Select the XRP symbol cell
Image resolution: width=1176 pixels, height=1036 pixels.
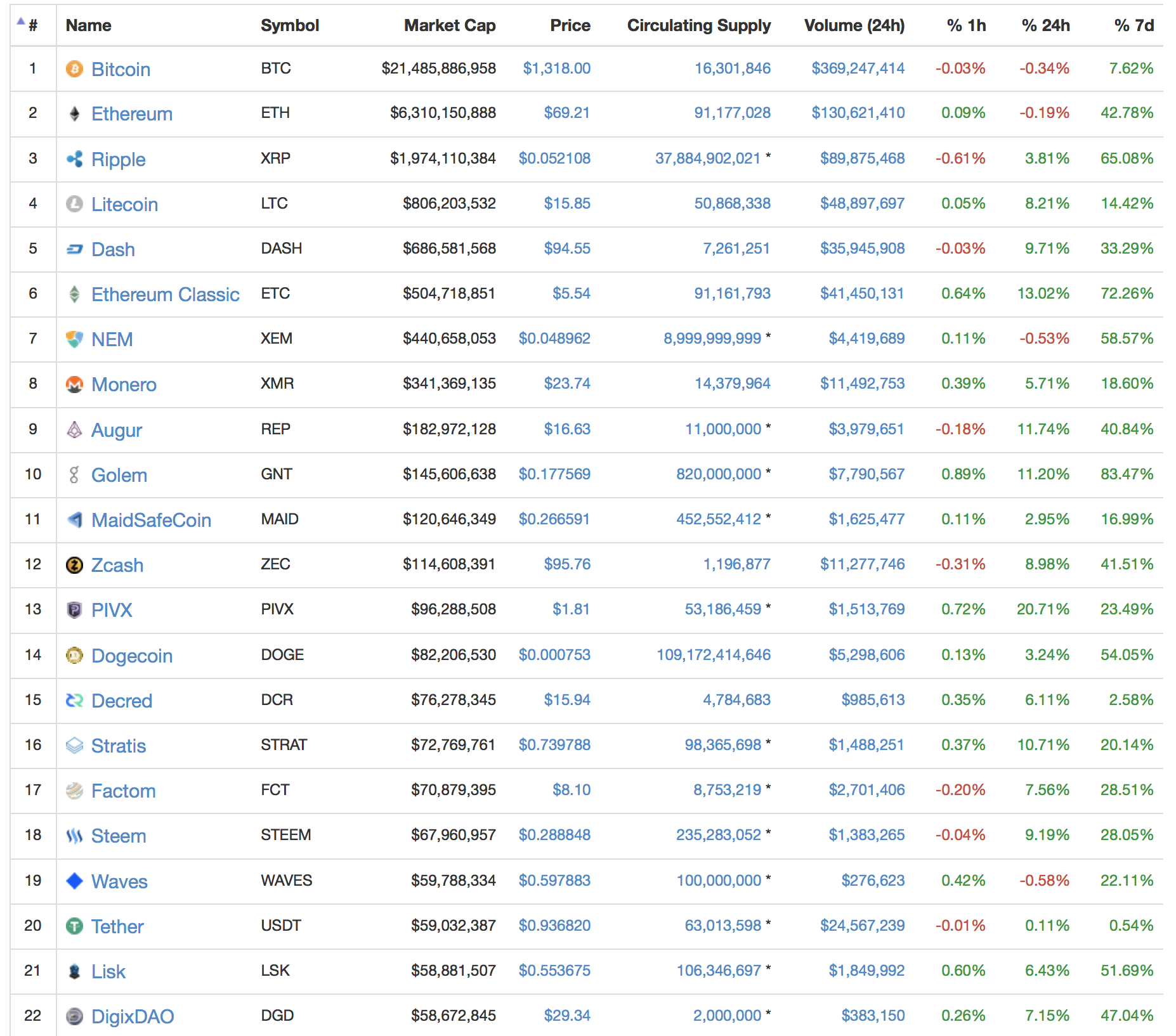pos(275,159)
